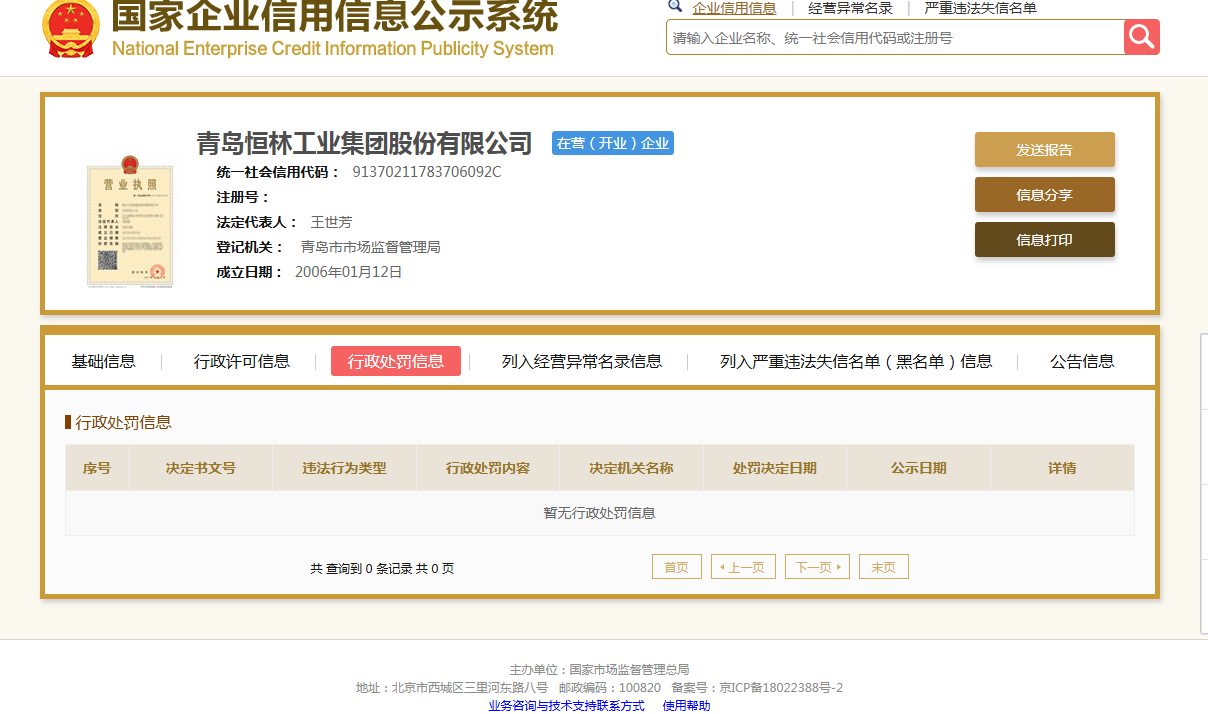Click the 主办单位 国家市场监督管理总局 text

click(x=599, y=669)
